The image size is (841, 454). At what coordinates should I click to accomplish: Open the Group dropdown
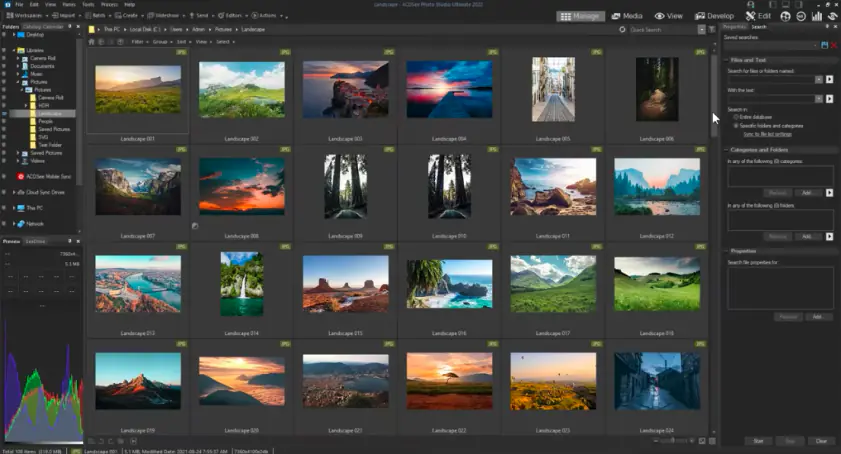[x=162, y=42]
